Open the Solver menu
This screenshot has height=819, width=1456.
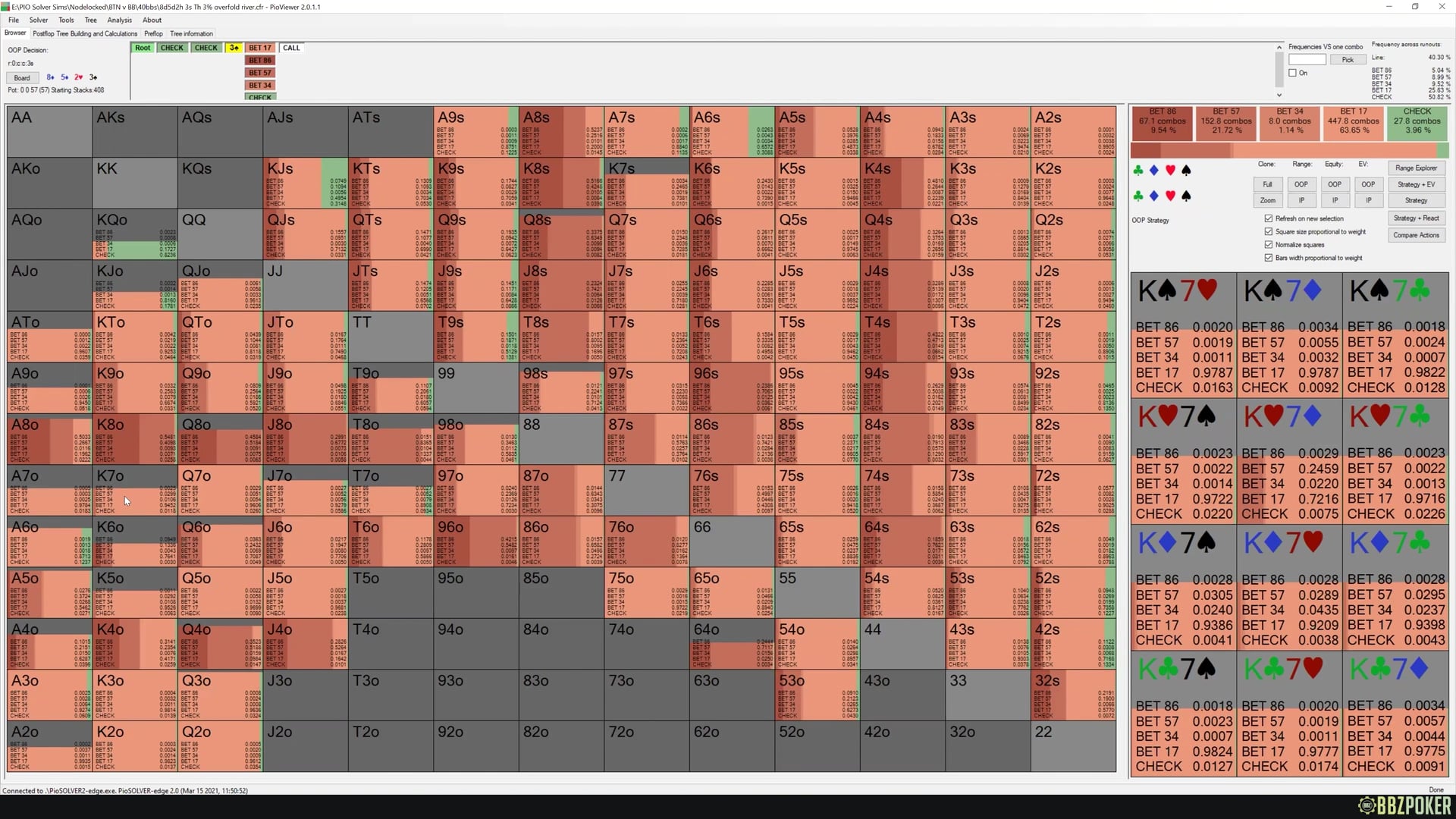(39, 20)
